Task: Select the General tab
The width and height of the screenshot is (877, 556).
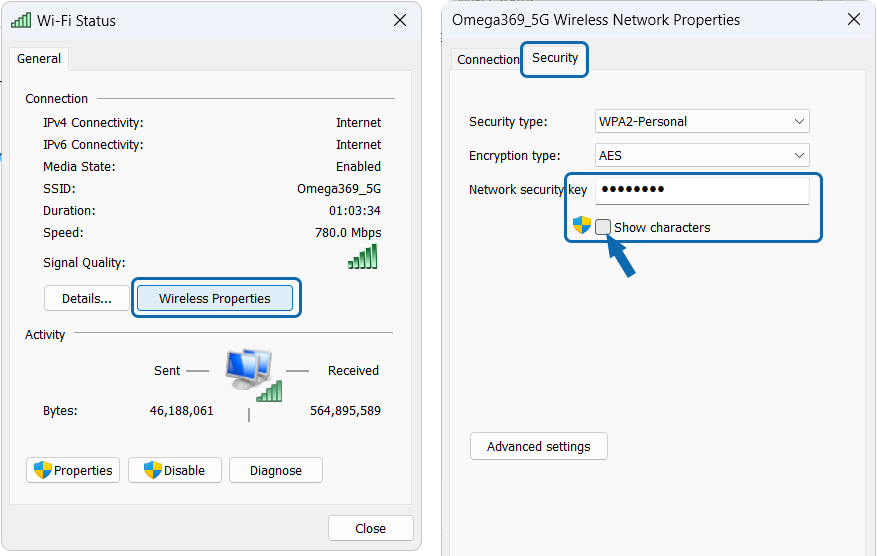Action: click(x=39, y=59)
